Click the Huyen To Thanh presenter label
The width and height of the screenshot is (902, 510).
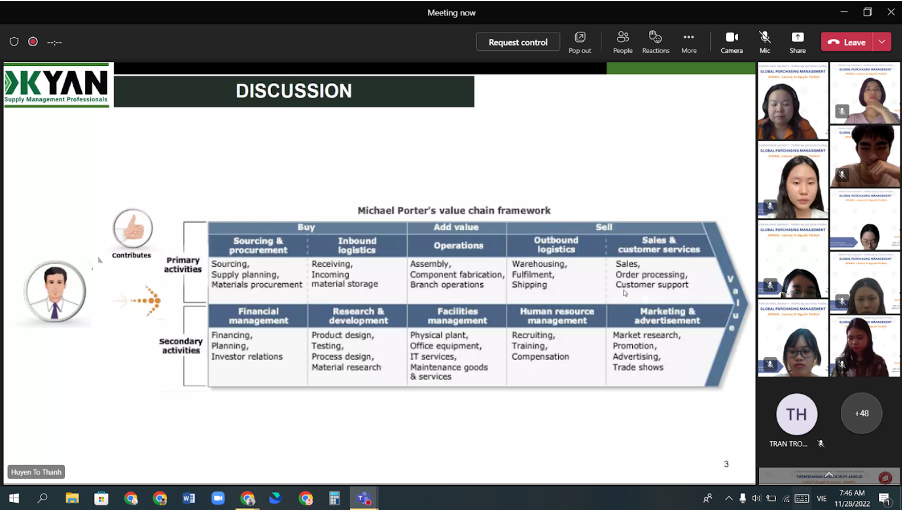tap(36, 472)
